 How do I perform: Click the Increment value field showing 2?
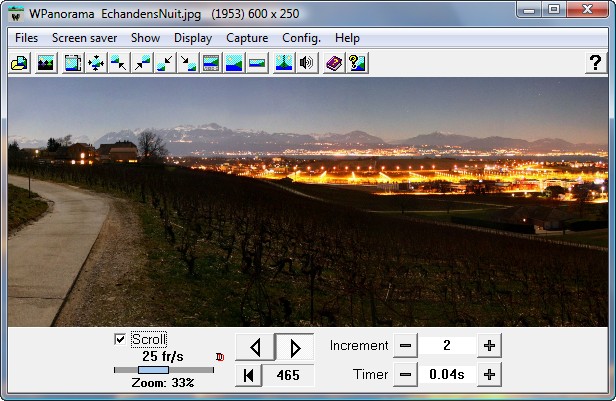(447, 346)
